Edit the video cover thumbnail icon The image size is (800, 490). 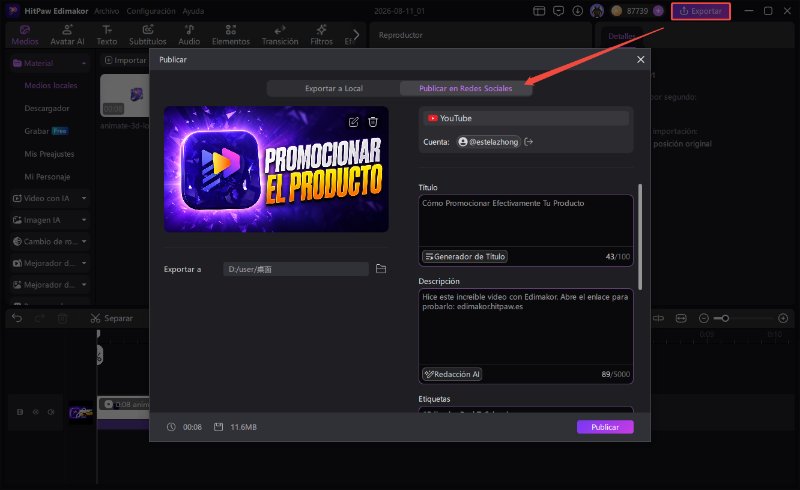point(353,122)
